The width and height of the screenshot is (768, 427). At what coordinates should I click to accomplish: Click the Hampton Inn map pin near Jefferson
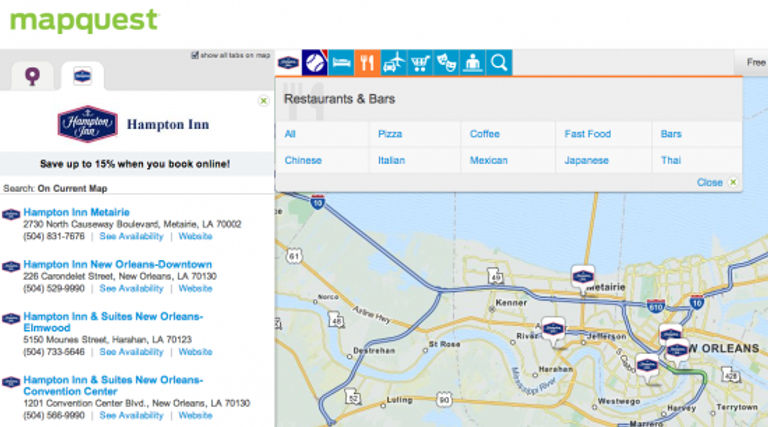point(553,330)
